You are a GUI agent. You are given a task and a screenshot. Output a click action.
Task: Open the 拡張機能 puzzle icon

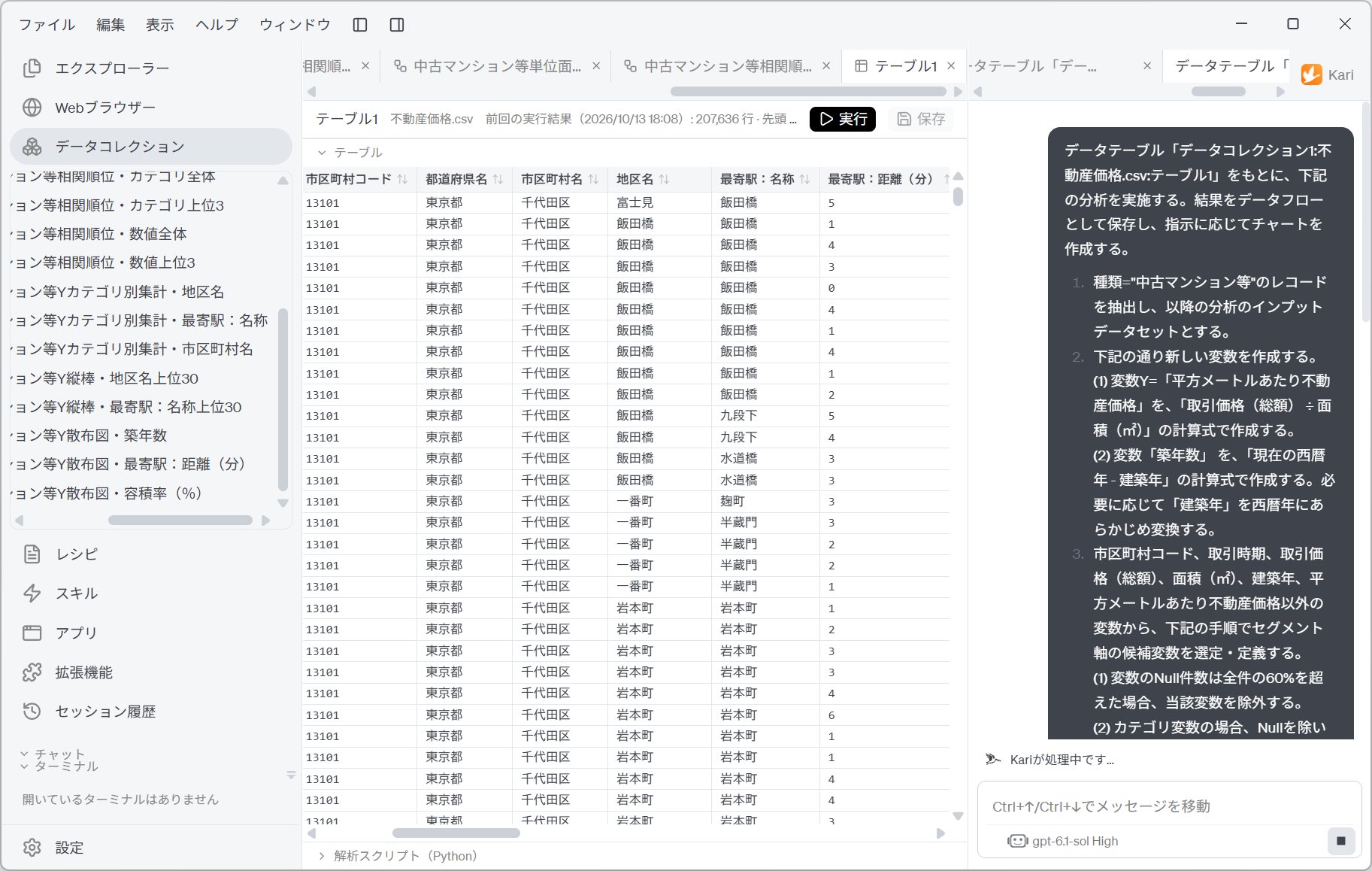[x=32, y=672]
